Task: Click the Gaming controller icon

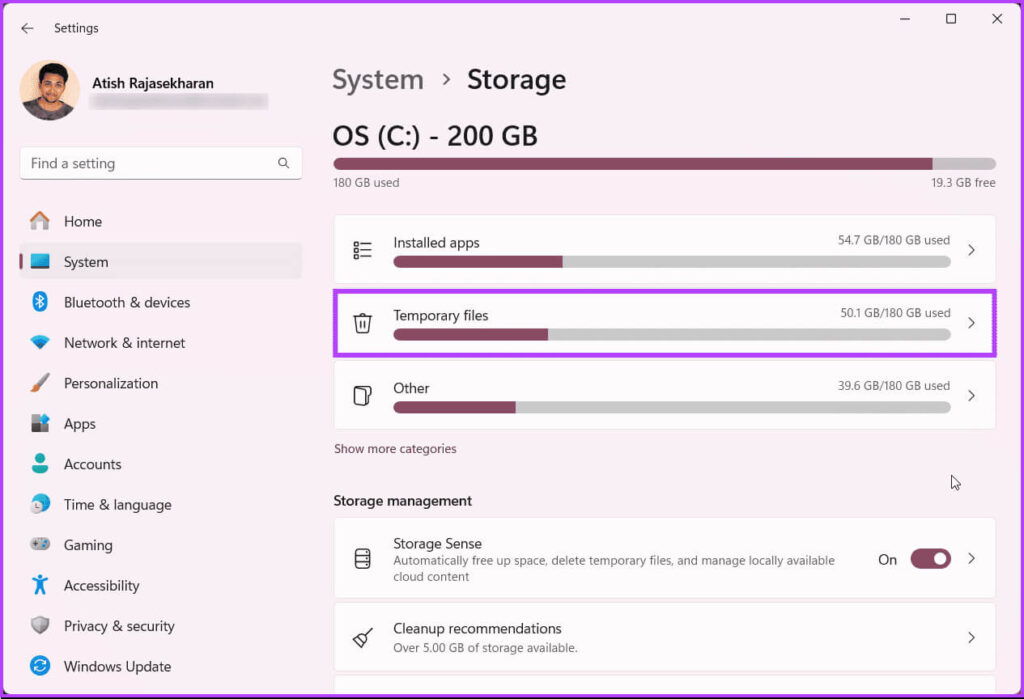Action: coord(40,545)
